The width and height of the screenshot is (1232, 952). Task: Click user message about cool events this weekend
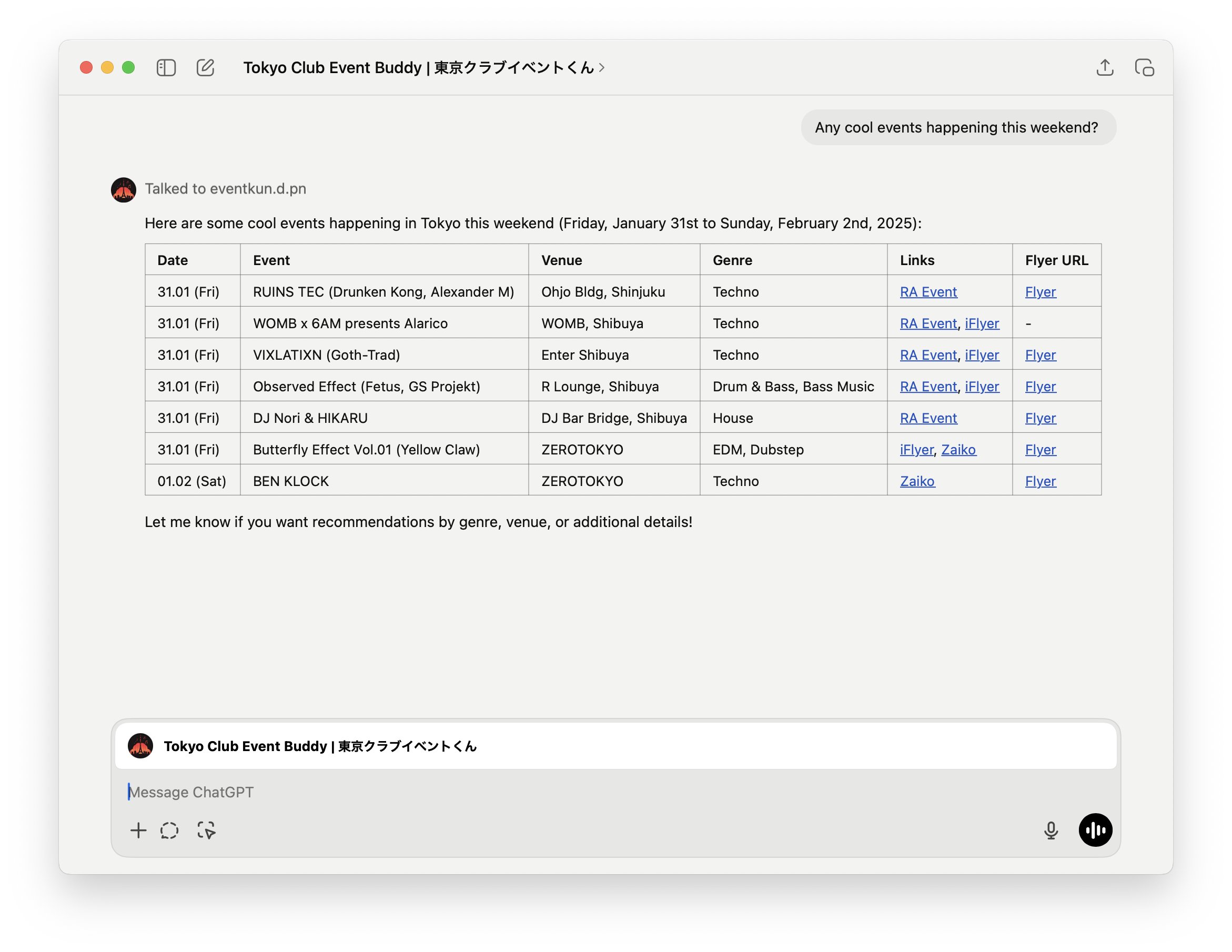click(x=958, y=127)
